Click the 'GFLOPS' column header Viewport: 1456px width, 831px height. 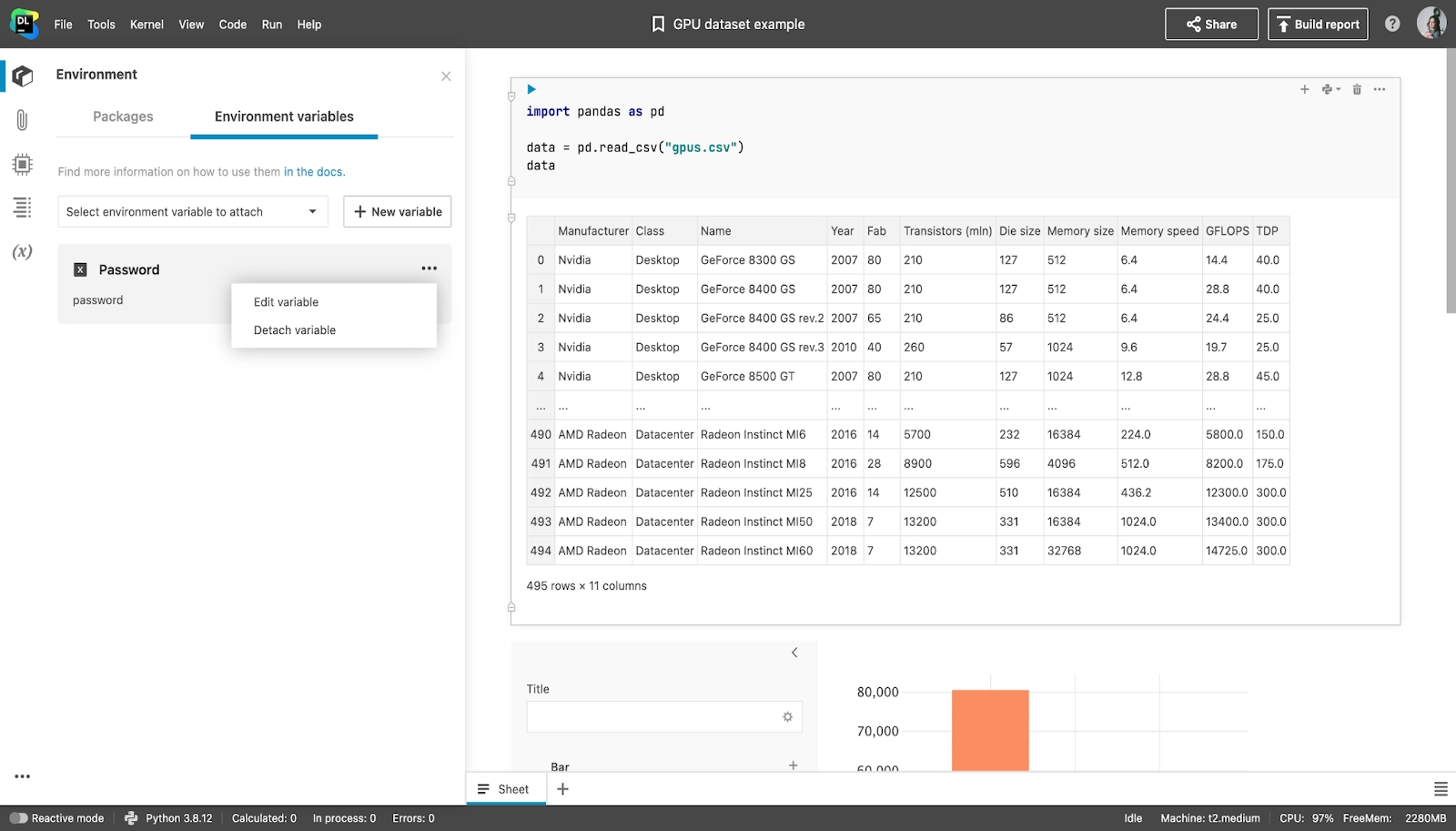[1227, 231]
